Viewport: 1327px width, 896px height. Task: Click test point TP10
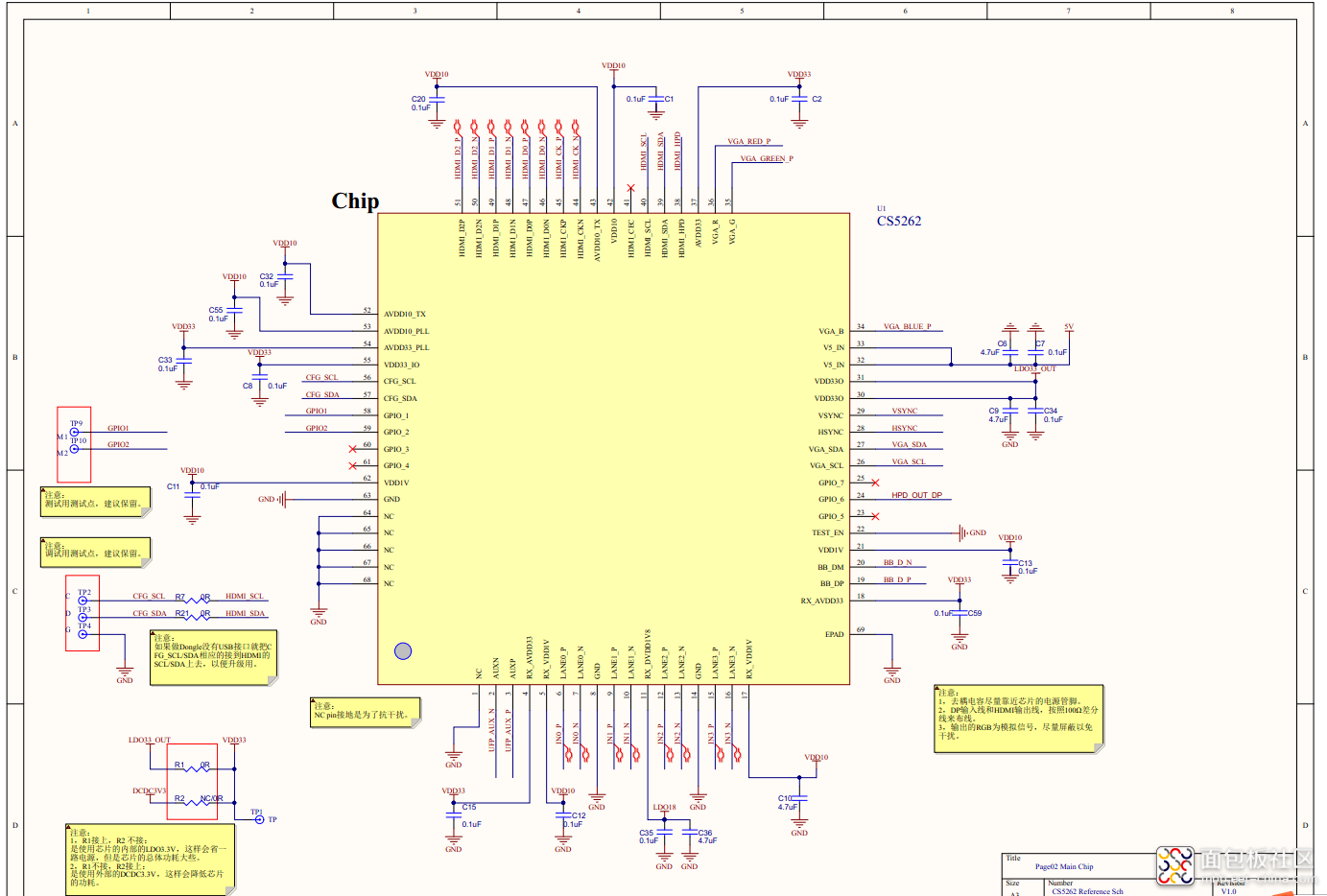[x=75, y=449]
